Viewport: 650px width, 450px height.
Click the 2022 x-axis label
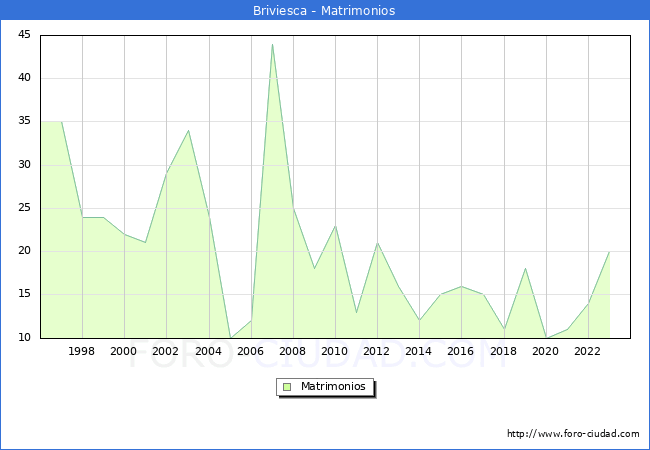pyautogui.click(x=587, y=352)
